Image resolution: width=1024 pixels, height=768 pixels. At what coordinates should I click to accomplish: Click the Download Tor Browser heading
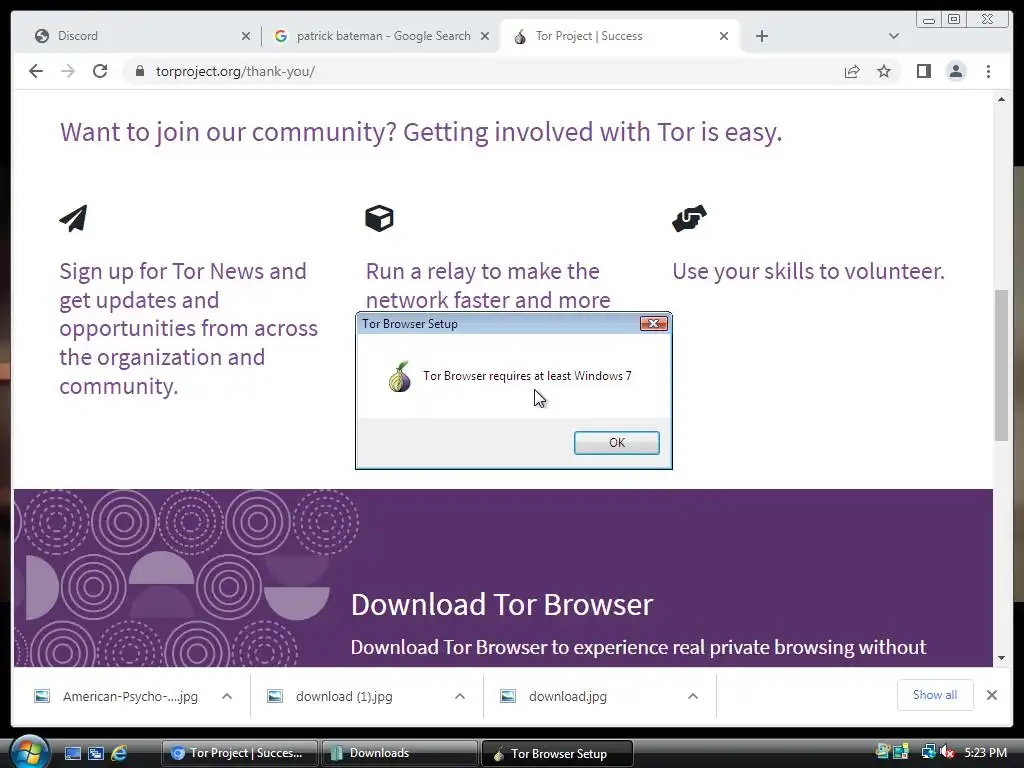pos(502,604)
